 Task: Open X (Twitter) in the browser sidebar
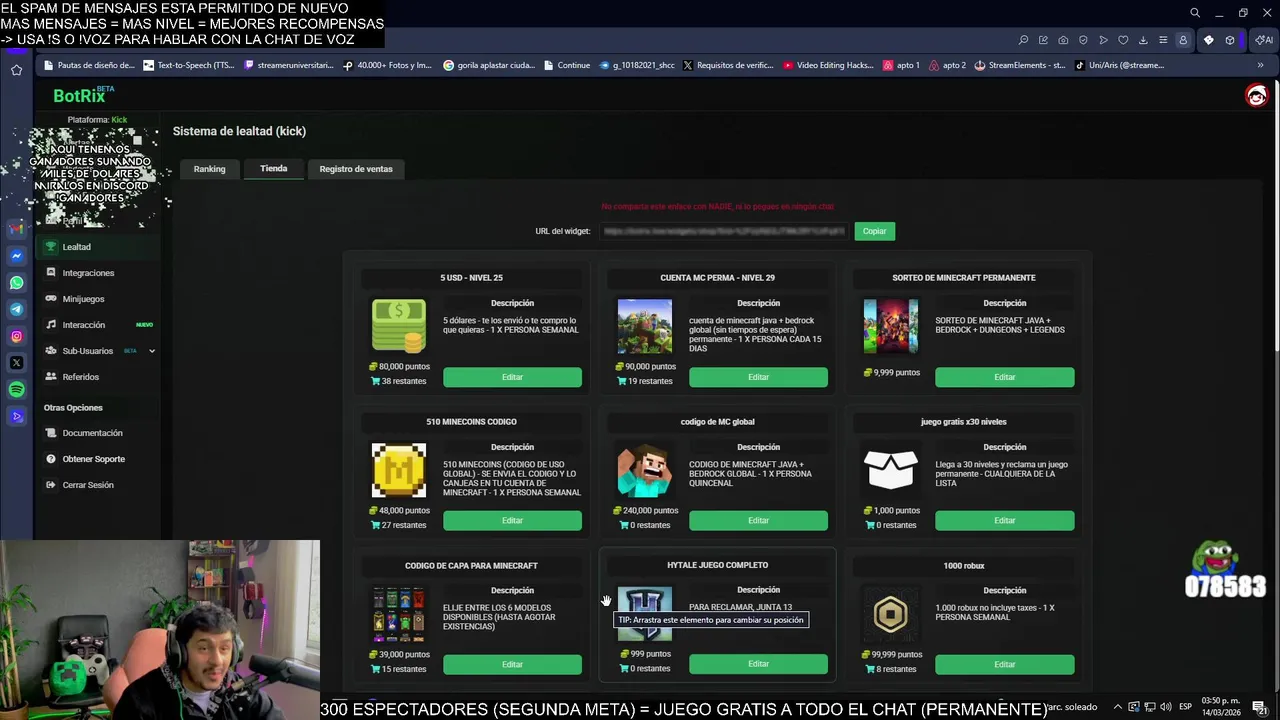16,362
